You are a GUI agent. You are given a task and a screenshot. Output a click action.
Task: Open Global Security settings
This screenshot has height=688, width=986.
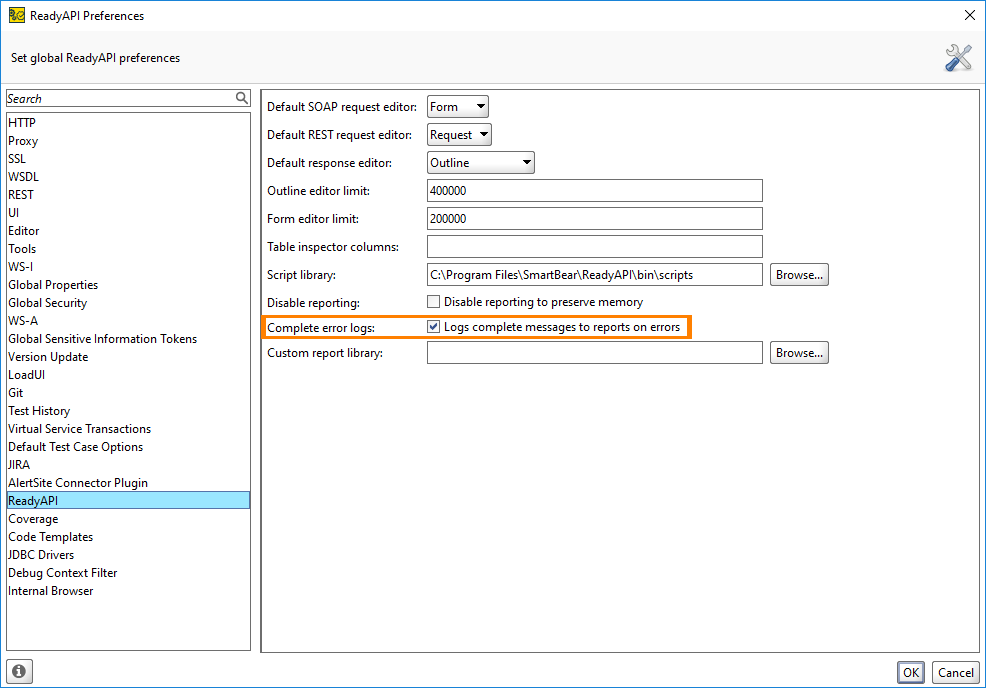tap(128, 303)
